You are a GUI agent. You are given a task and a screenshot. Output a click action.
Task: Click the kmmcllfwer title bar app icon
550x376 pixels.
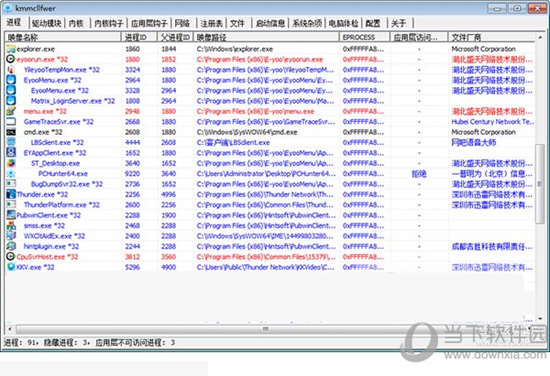click(8, 8)
